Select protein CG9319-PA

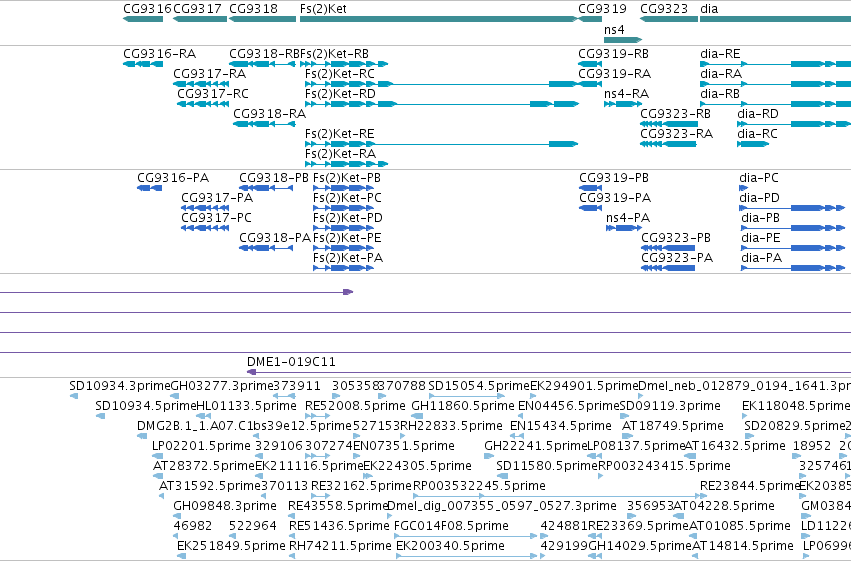590,208
